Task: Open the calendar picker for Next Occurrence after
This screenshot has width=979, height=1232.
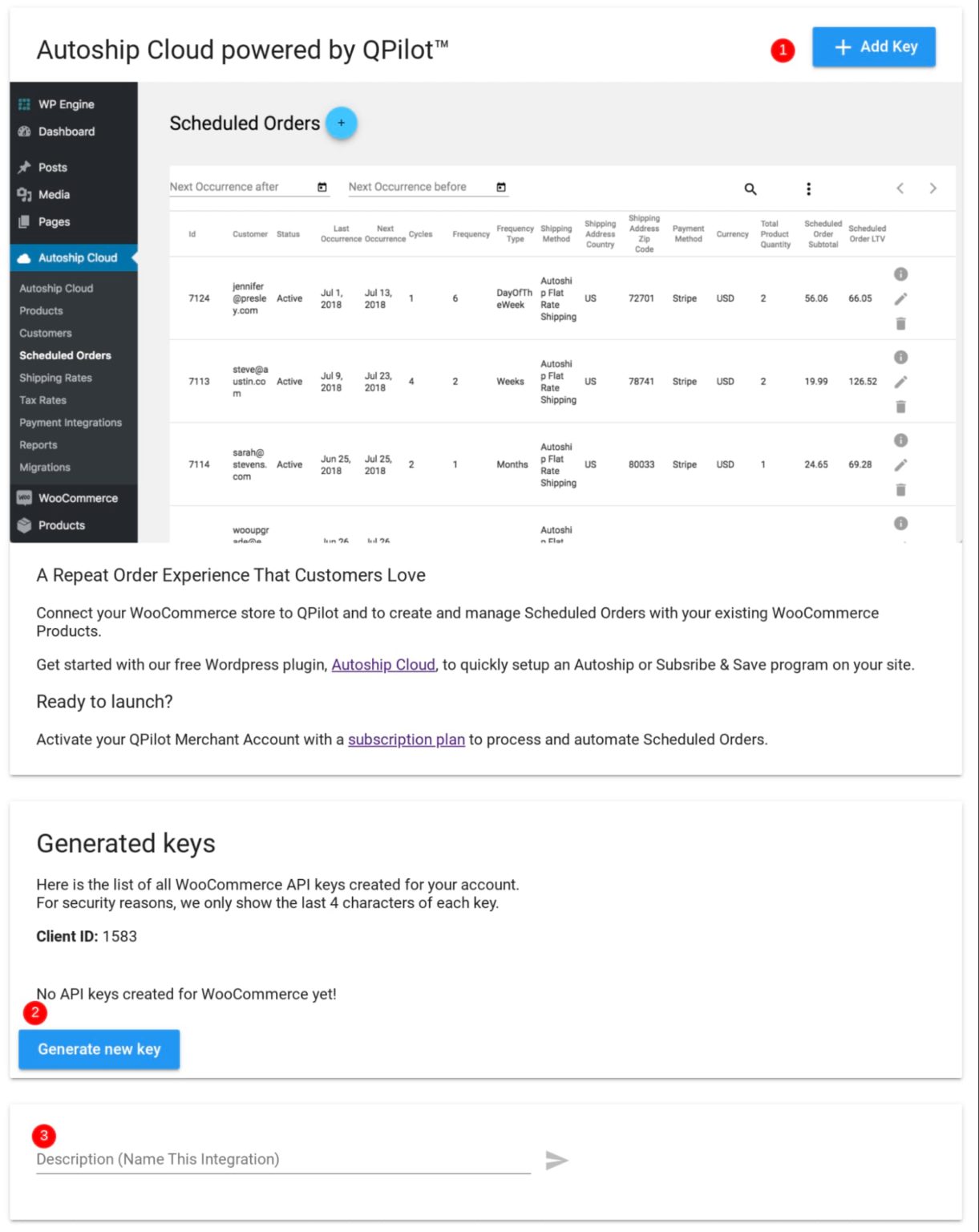Action: pyautogui.click(x=322, y=188)
